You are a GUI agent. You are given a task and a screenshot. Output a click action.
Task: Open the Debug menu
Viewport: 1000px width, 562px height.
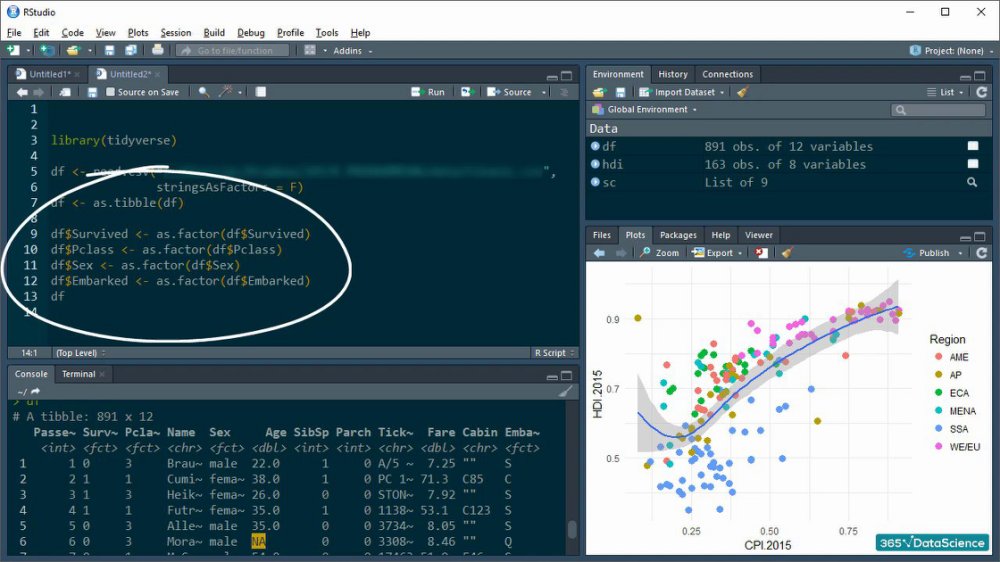(251, 33)
